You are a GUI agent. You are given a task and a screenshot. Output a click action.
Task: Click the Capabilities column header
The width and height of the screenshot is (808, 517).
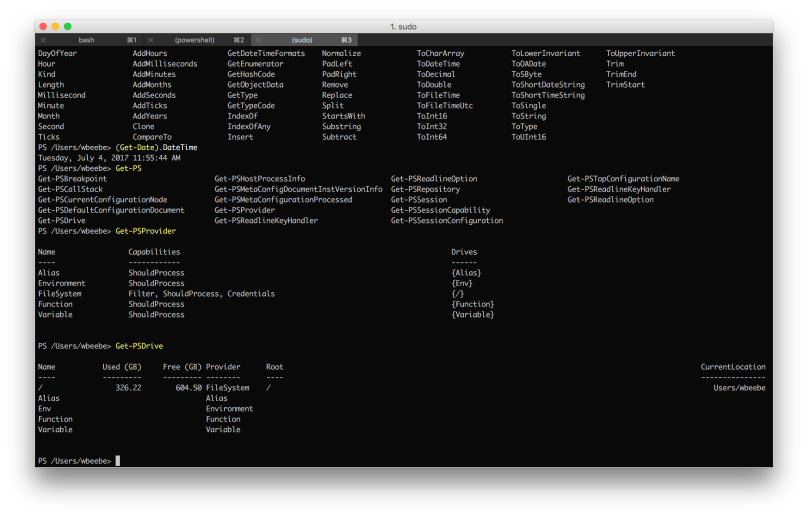click(x=154, y=252)
